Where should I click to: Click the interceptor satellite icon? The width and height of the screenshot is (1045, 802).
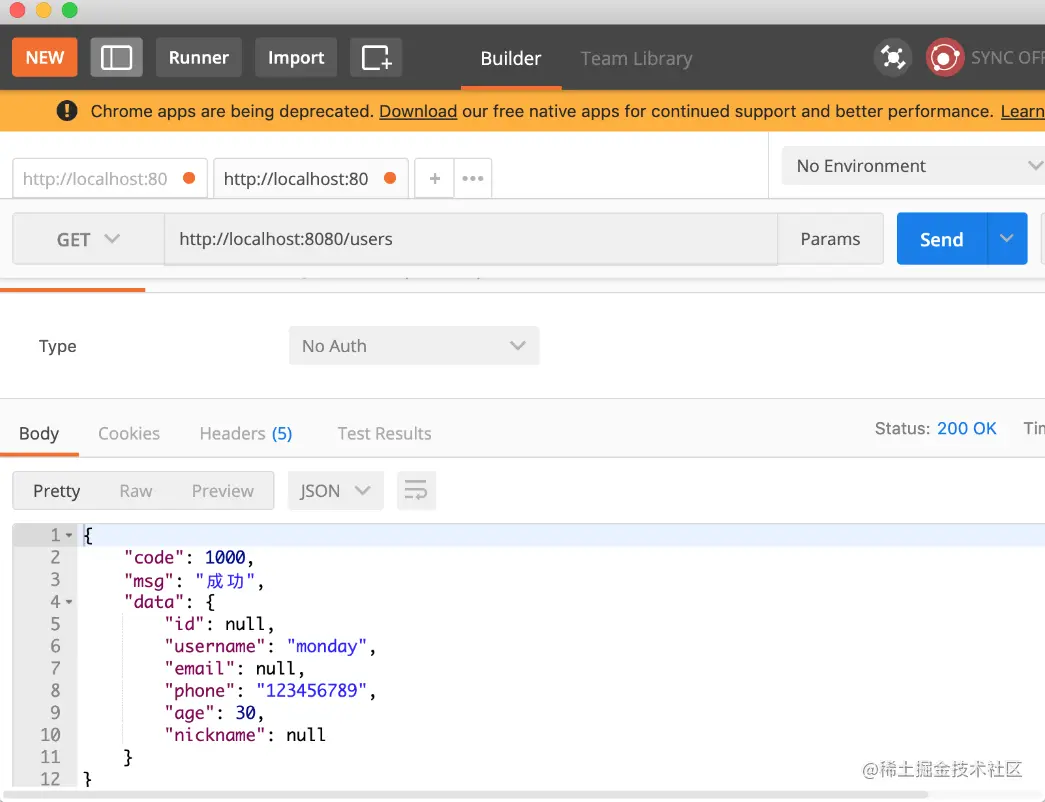point(892,57)
